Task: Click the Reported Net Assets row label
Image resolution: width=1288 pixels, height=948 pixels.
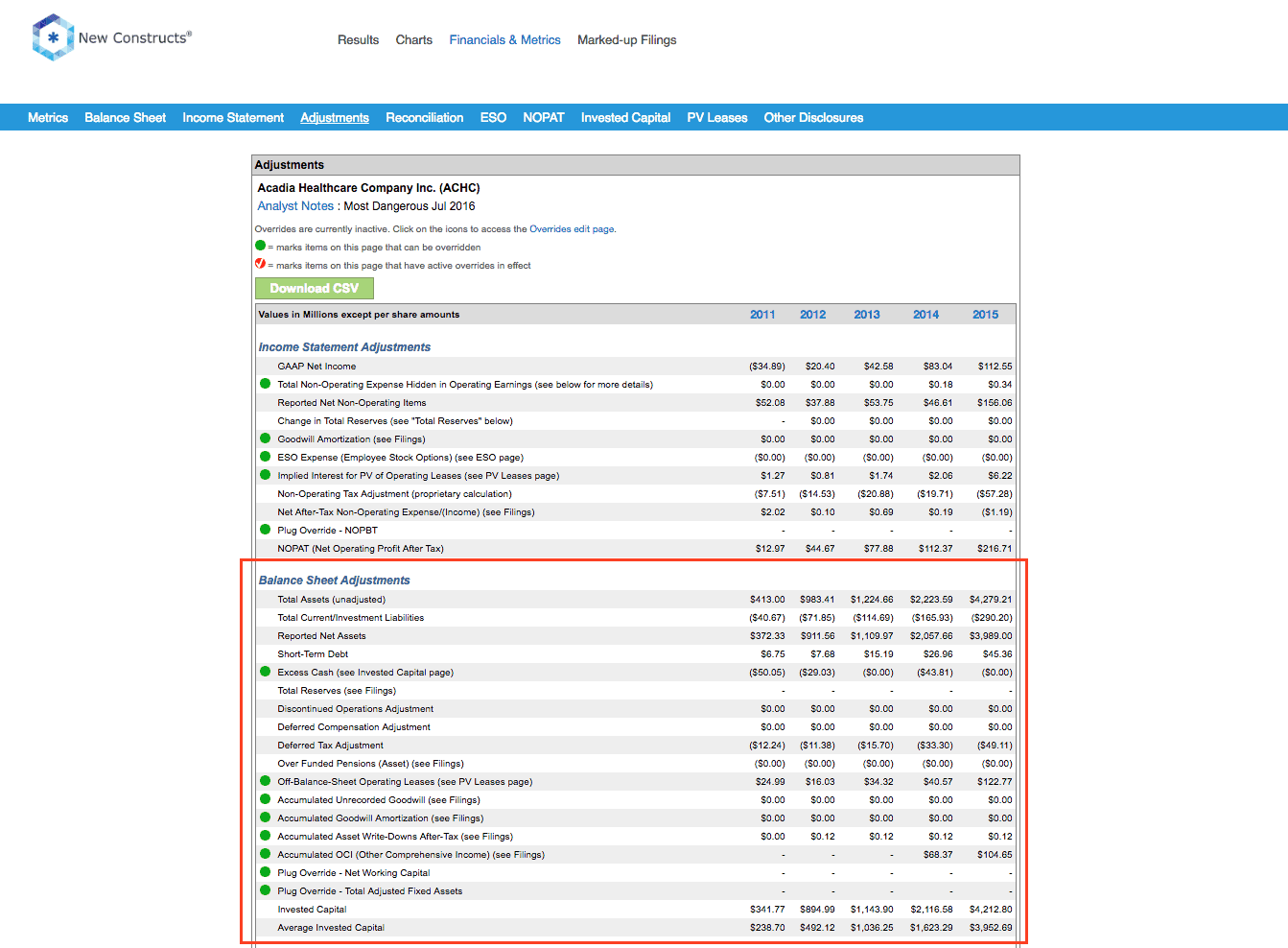Action: [x=321, y=636]
